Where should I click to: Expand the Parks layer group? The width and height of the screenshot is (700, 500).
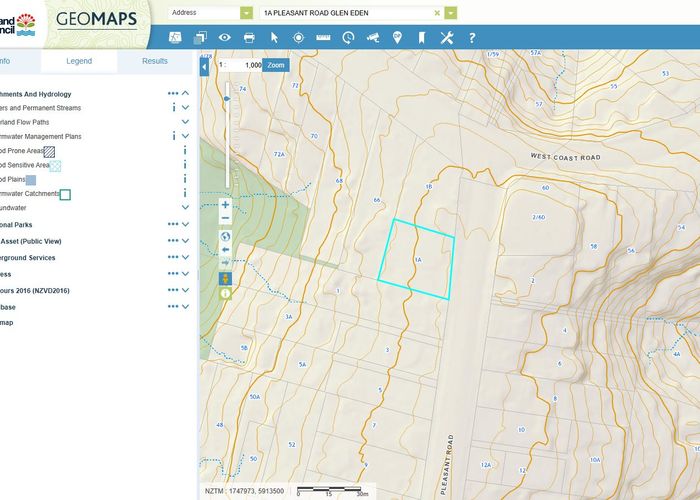(x=185, y=224)
